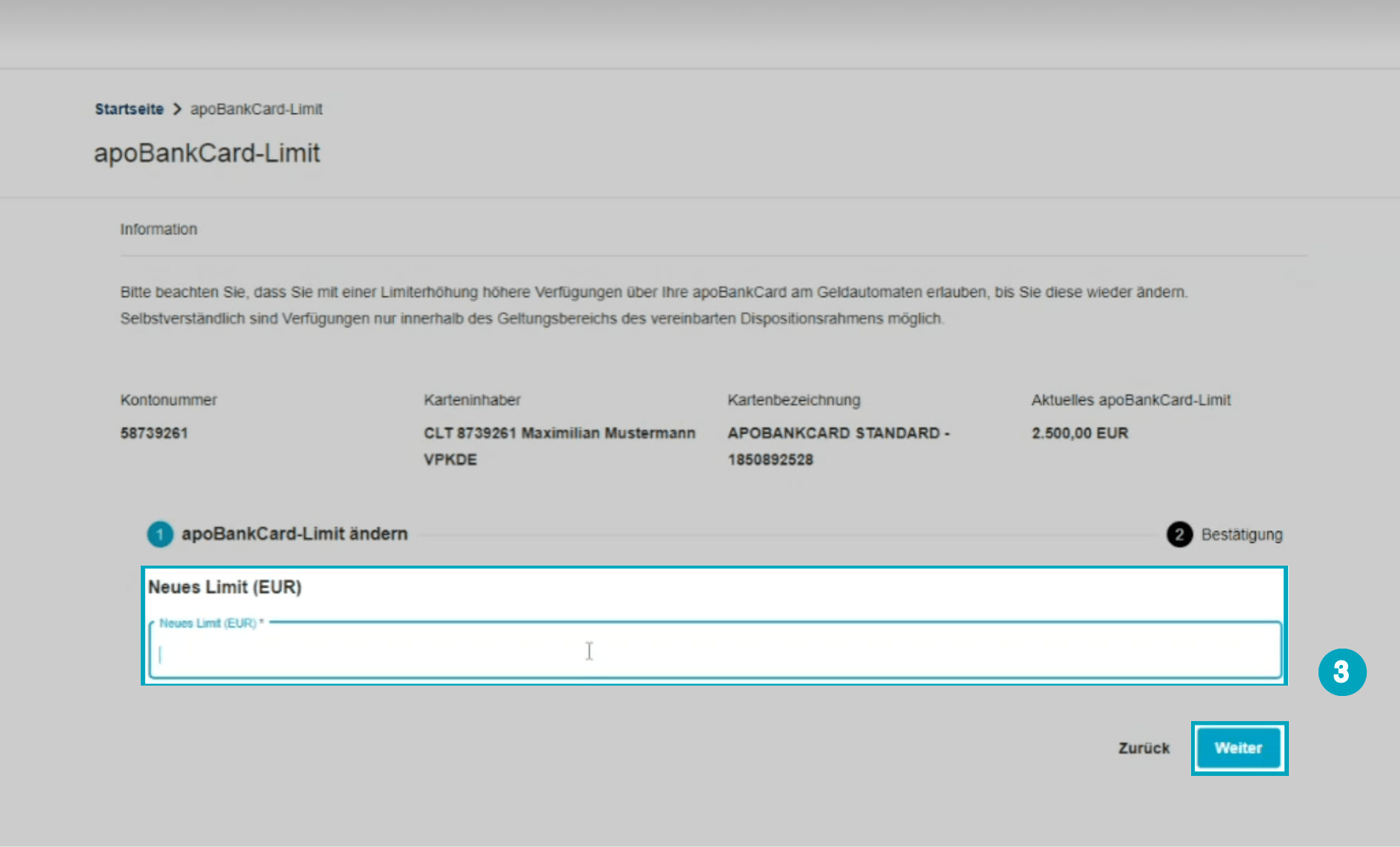Screen dimensions: 1400x847
Task: Click the apoBankCard-Limit breadcrumb text
Action: [256, 109]
